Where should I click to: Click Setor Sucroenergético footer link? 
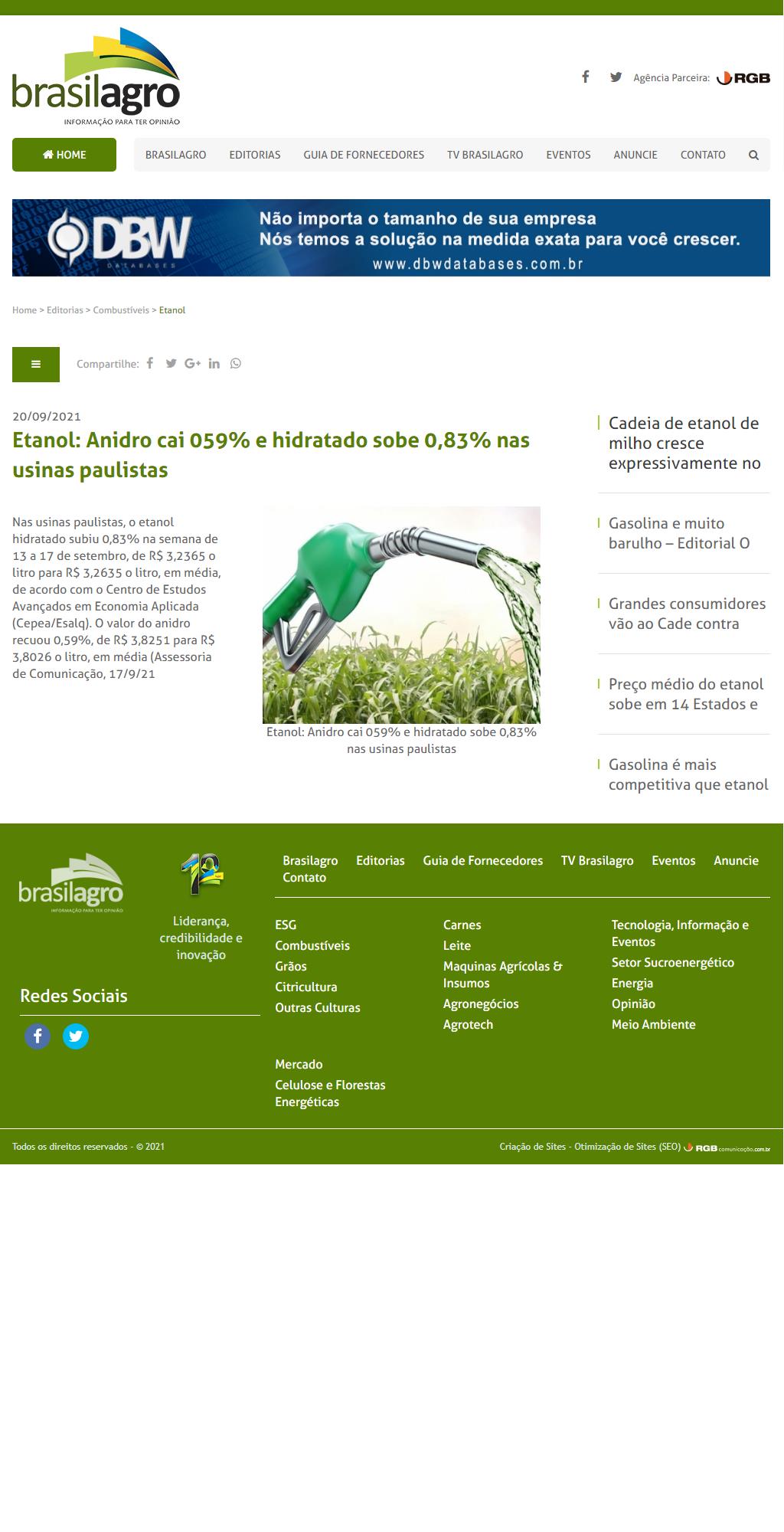(672, 962)
